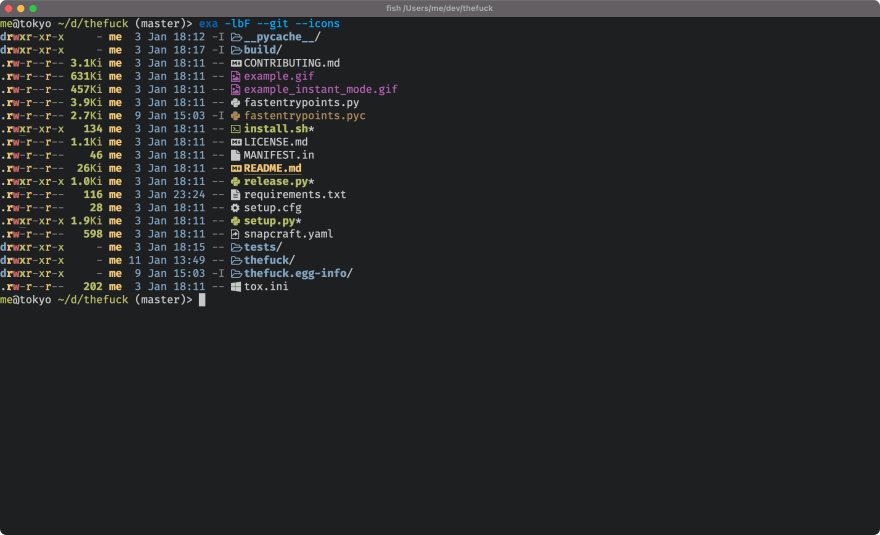
Task: Click the Python icon beside fastentrypoints.pyc
Action: 236,116
